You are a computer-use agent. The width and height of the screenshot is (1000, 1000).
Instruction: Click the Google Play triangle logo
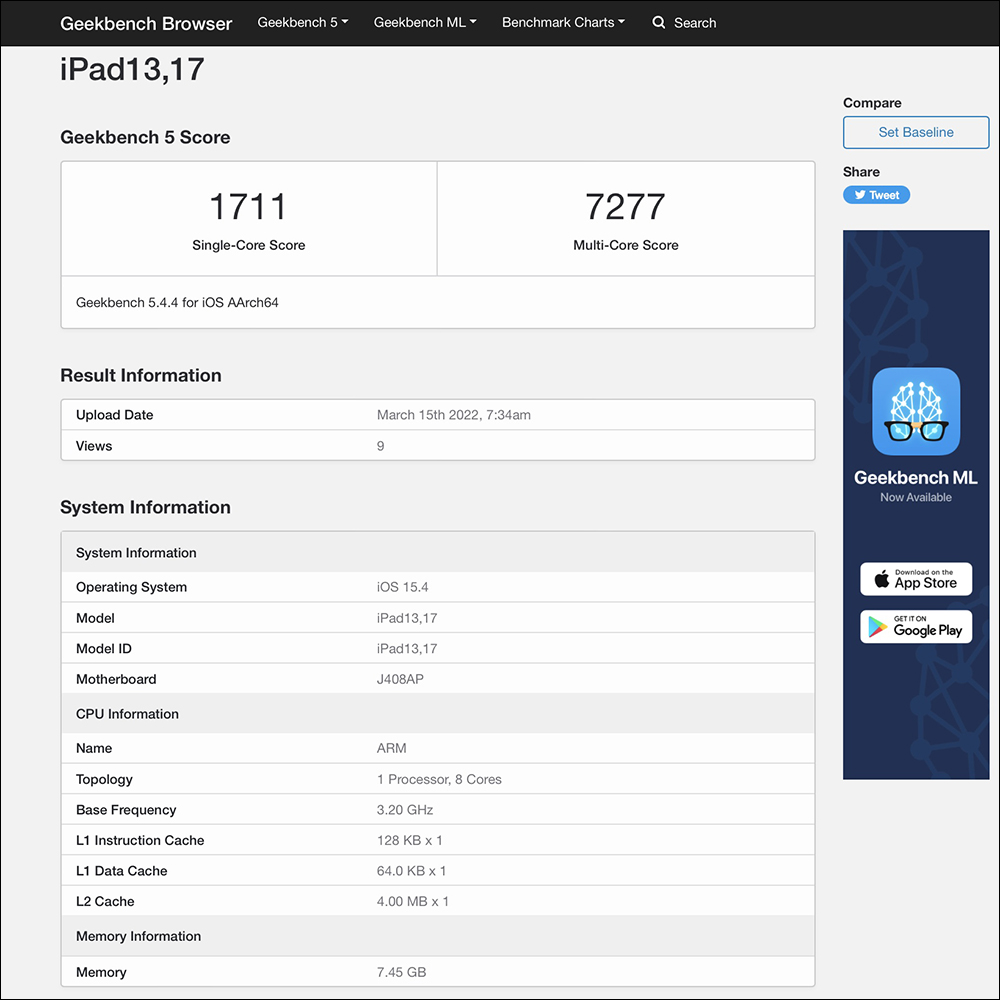coord(878,627)
